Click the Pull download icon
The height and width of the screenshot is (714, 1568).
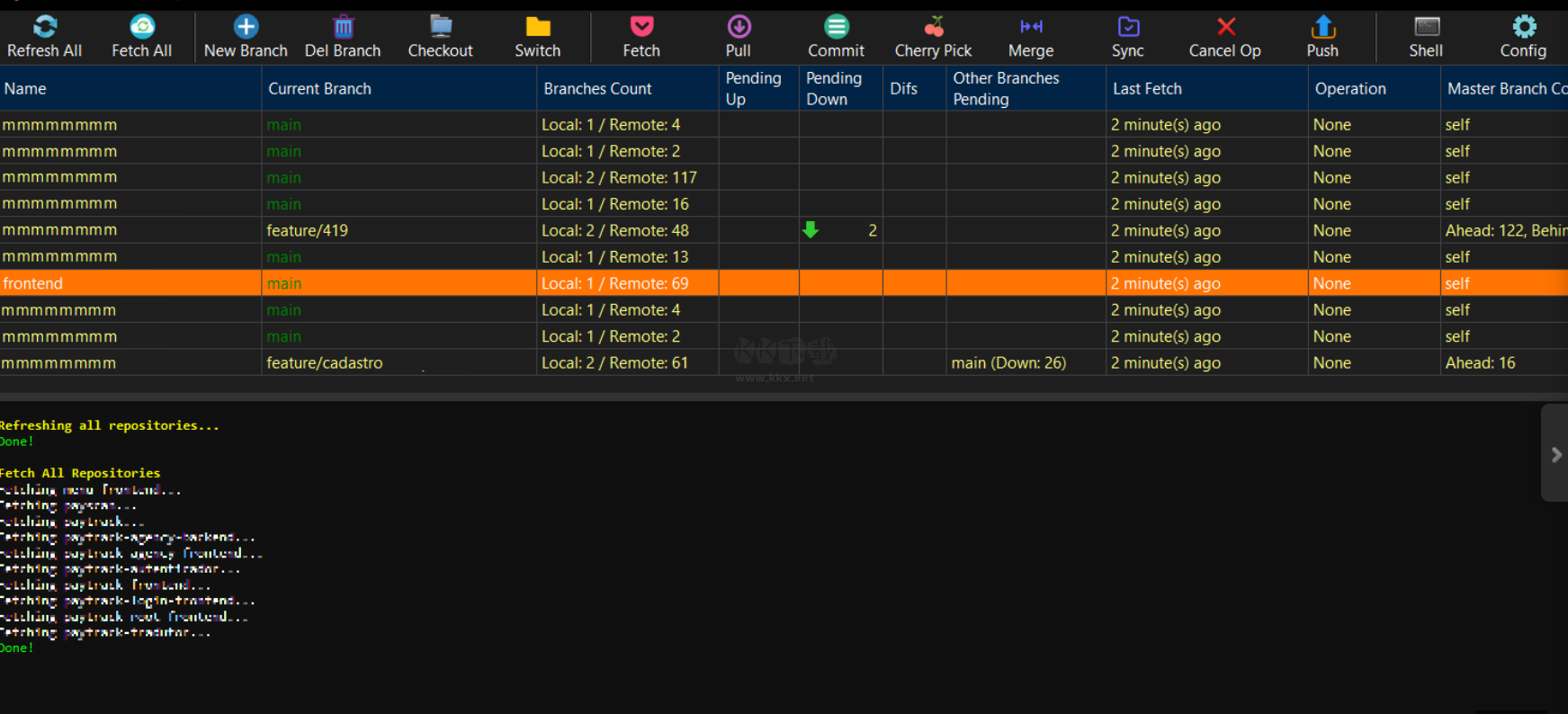coord(739,27)
